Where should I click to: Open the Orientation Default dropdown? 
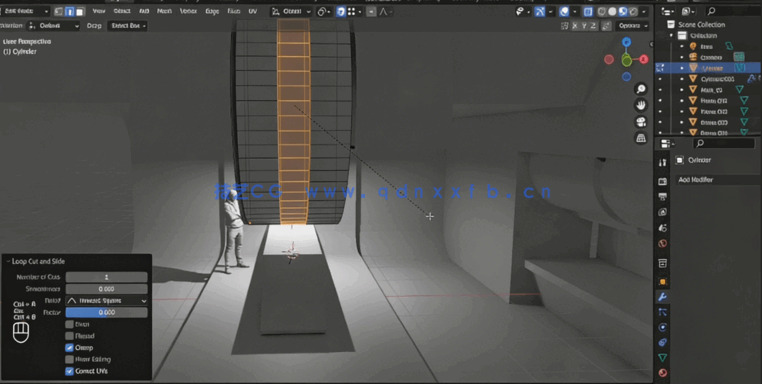tap(53, 26)
